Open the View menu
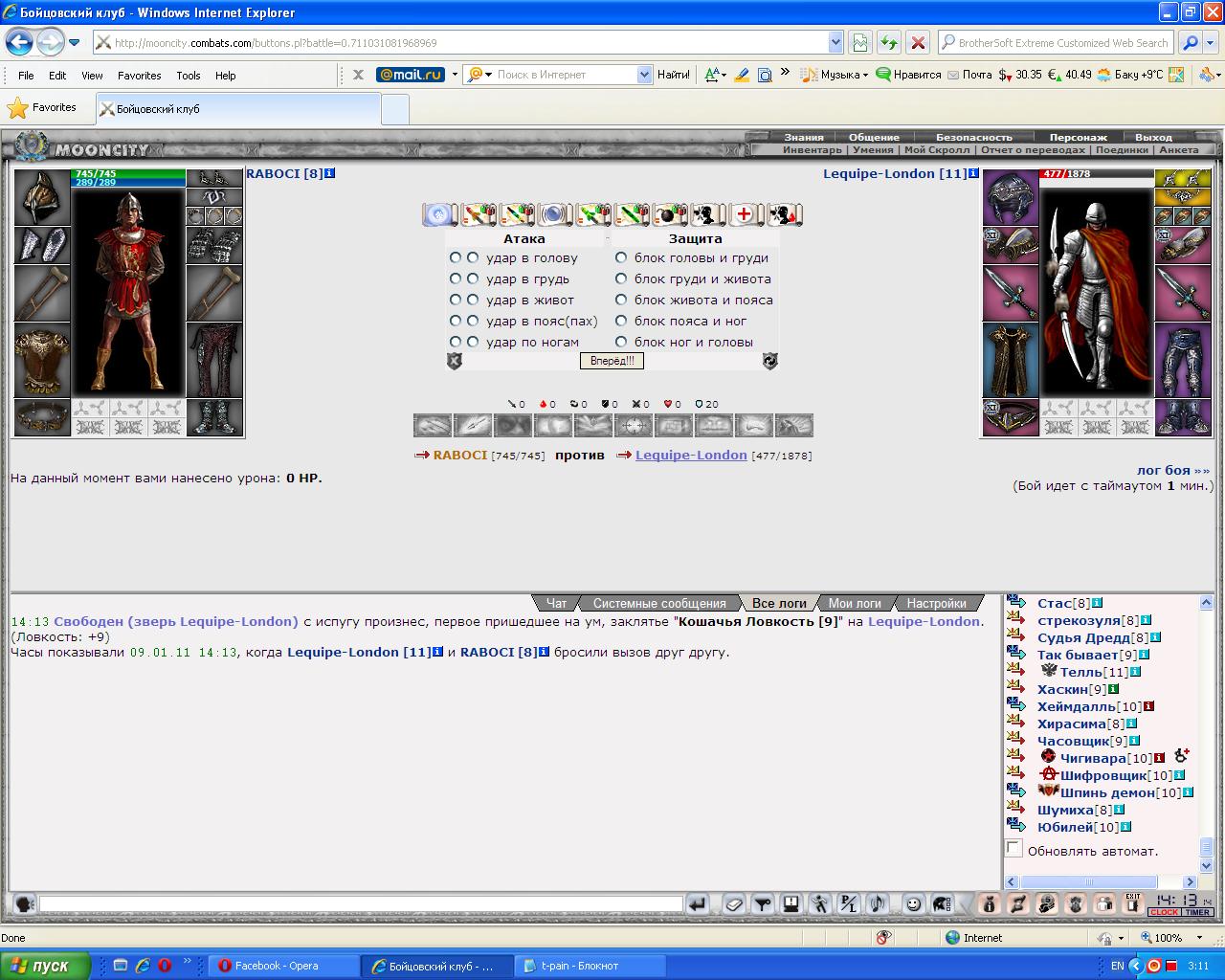 [92, 76]
